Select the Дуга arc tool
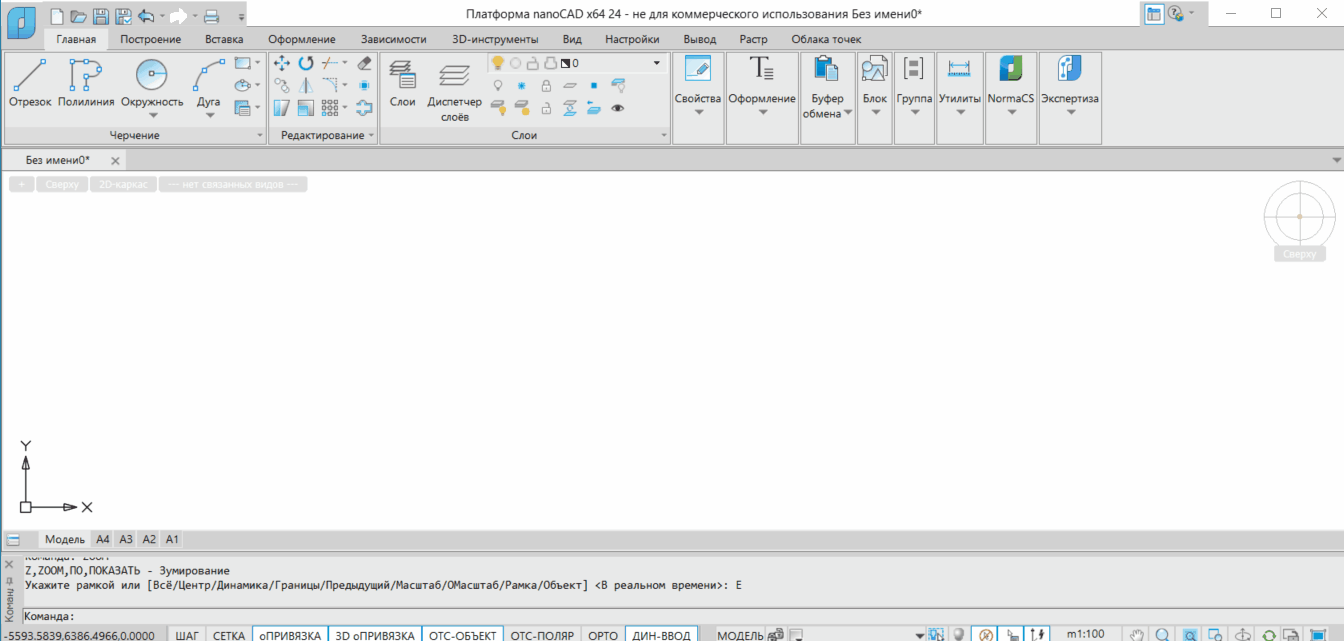The image size is (1344, 641). [x=209, y=88]
